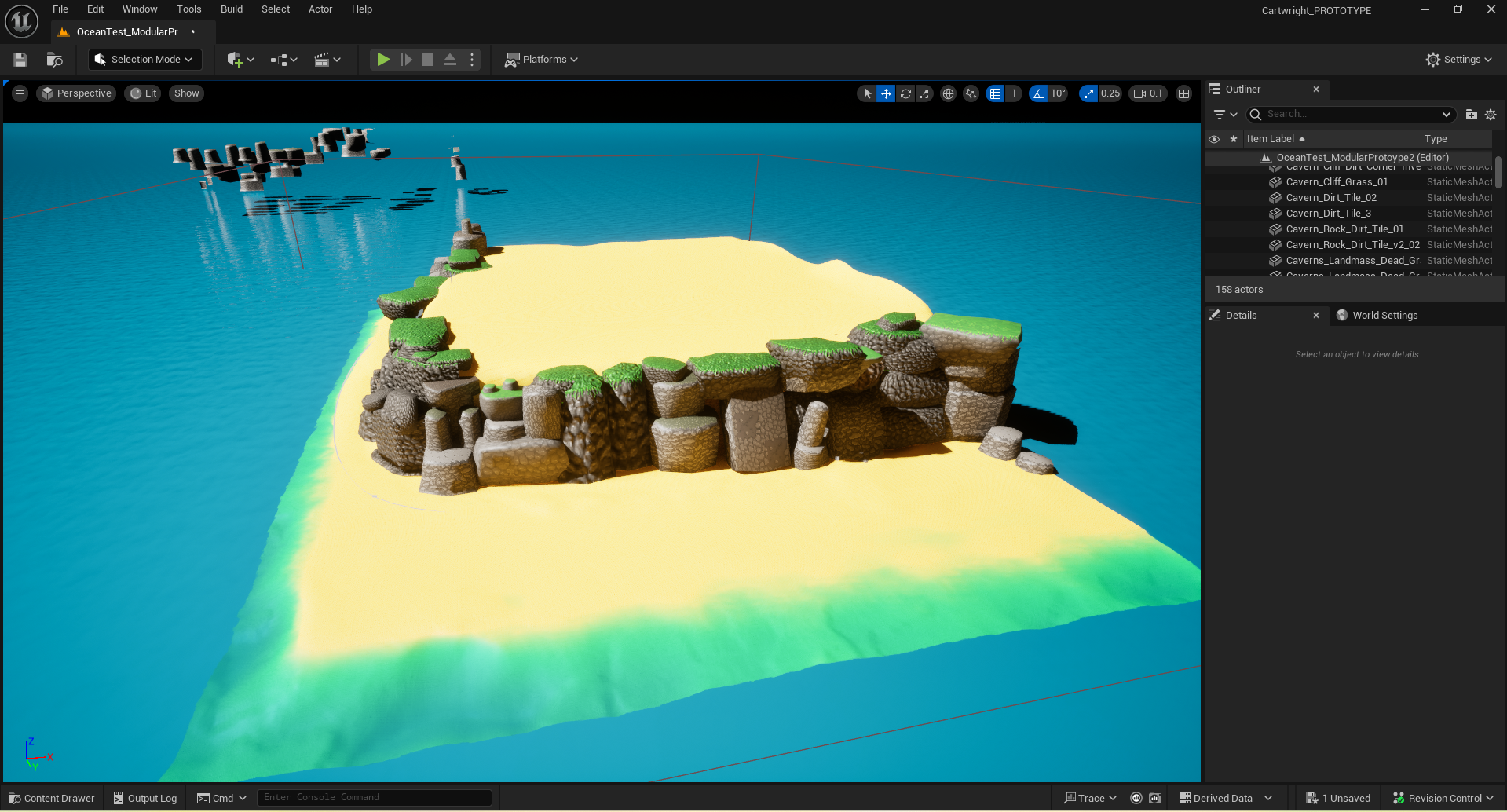Click the Outliner search field
The image size is (1507, 812).
click(1351, 115)
